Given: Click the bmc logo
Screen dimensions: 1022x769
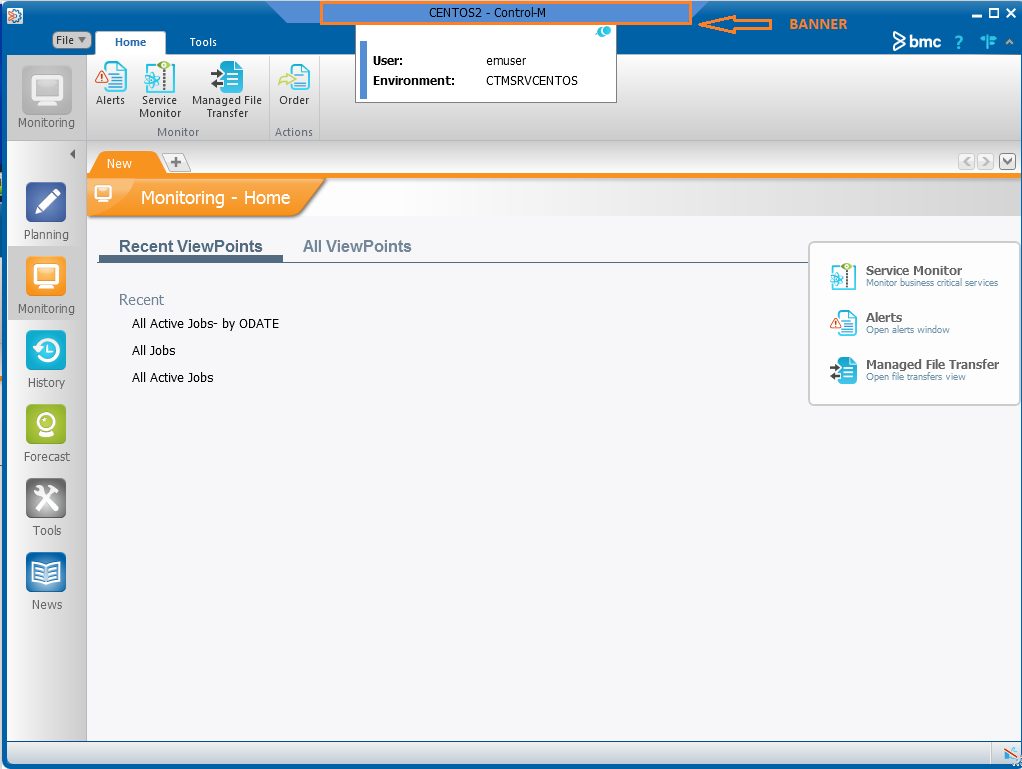Looking at the screenshot, I should pyautogui.click(x=916, y=42).
